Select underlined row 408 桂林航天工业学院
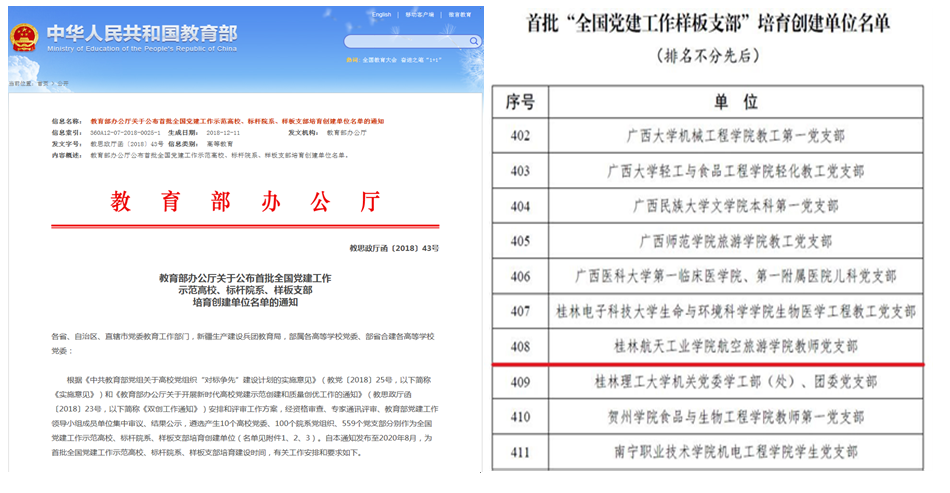This screenshot has height=493, width=950. [x=735, y=346]
